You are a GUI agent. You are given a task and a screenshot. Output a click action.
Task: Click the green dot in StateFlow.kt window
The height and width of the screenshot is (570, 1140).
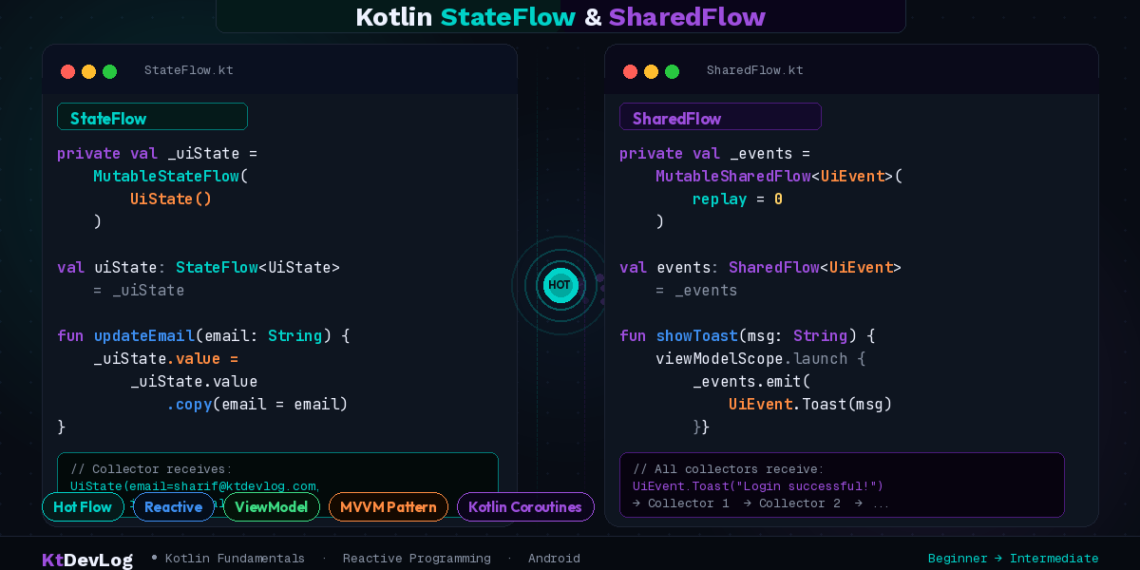click(110, 71)
